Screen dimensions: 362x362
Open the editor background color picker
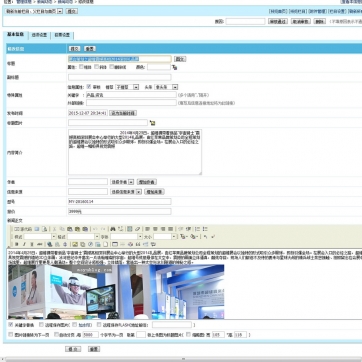pyautogui.click(x=194, y=237)
